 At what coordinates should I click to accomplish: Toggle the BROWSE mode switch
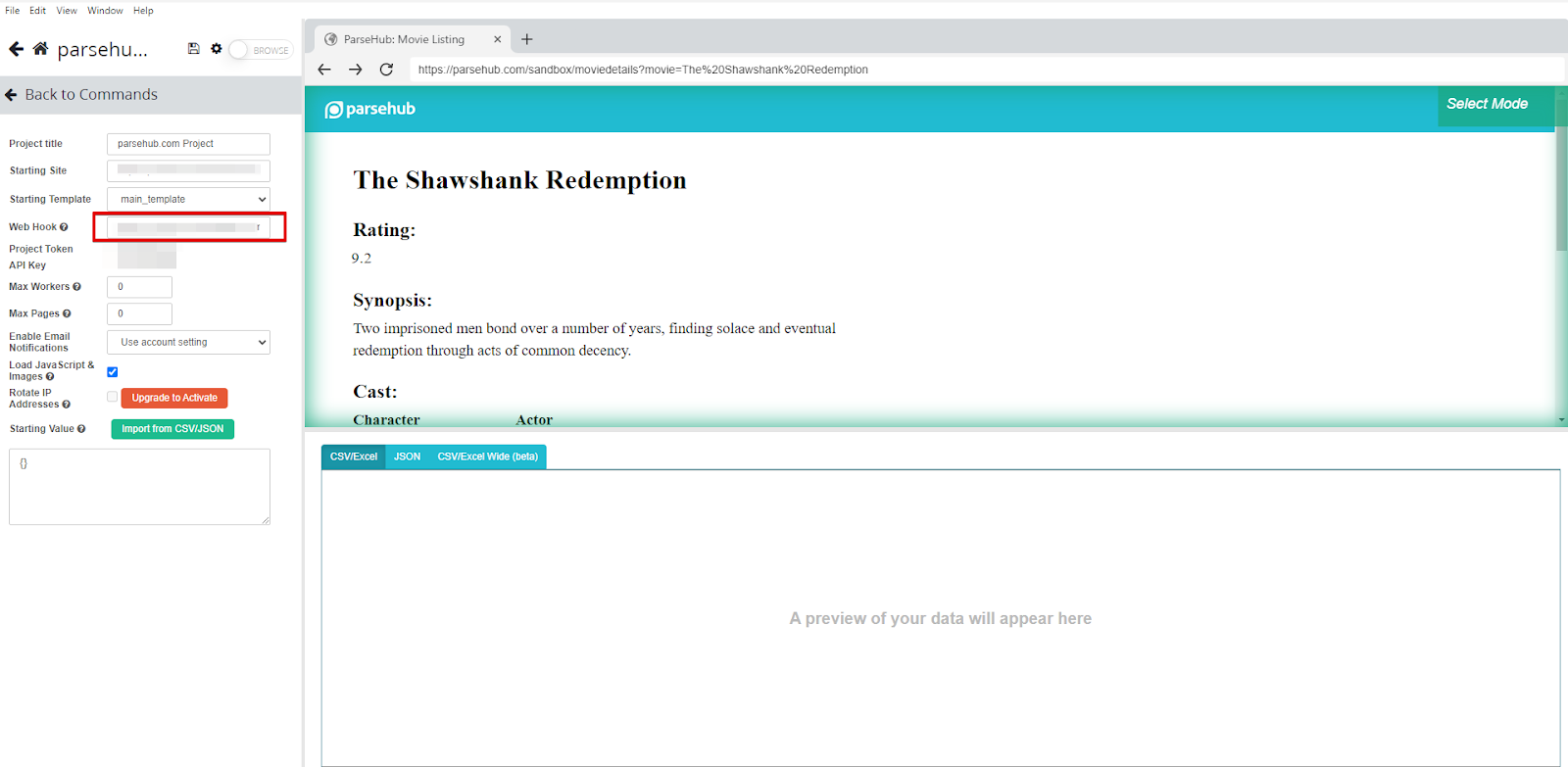pyautogui.click(x=261, y=50)
